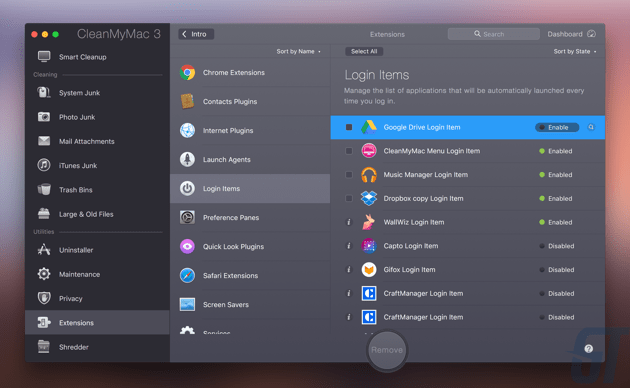Click the Chrome Extensions icon

coord(187,72)
